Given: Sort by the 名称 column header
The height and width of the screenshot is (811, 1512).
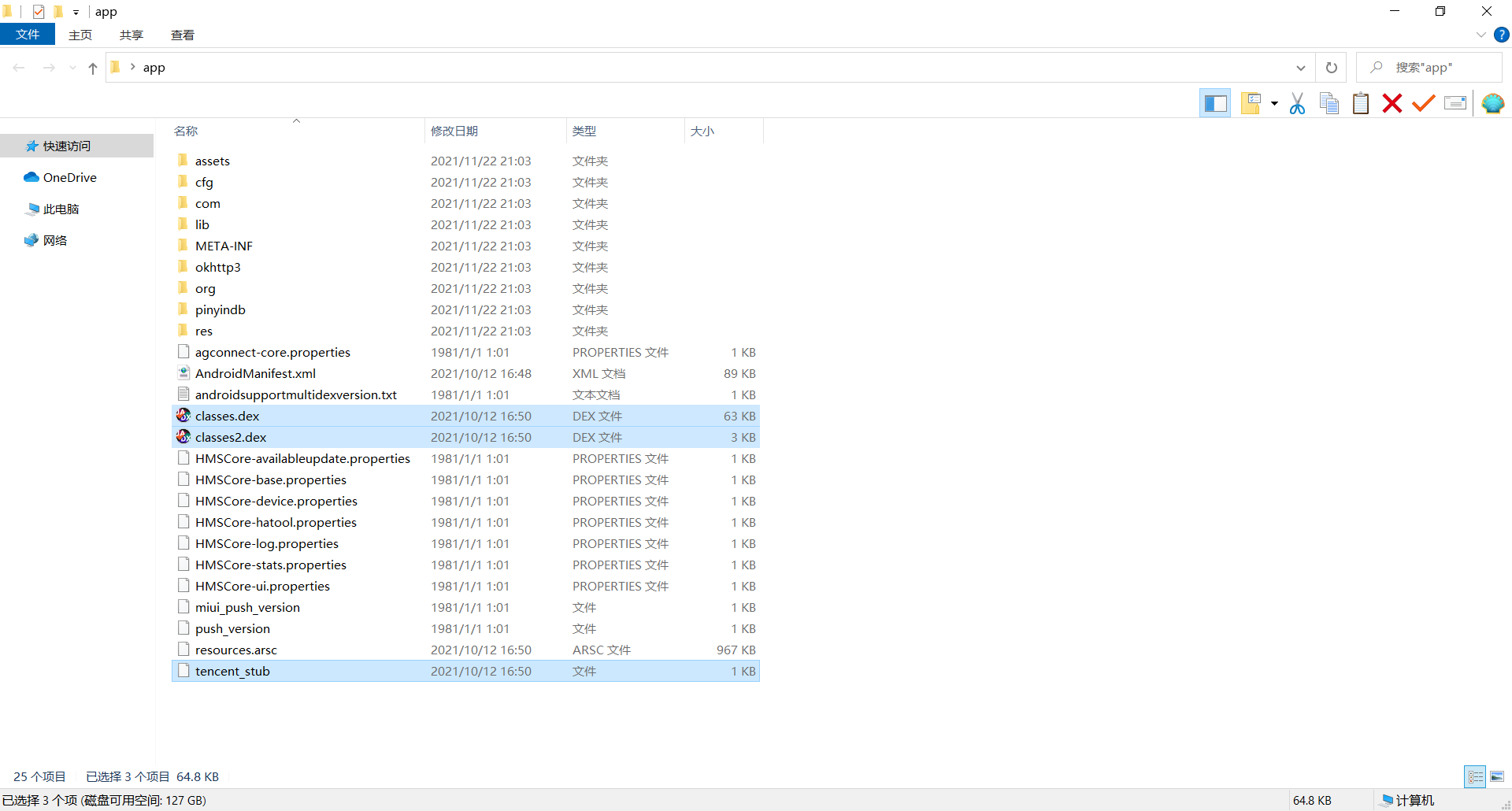Looking at the screenshot, I should point(298,131).
